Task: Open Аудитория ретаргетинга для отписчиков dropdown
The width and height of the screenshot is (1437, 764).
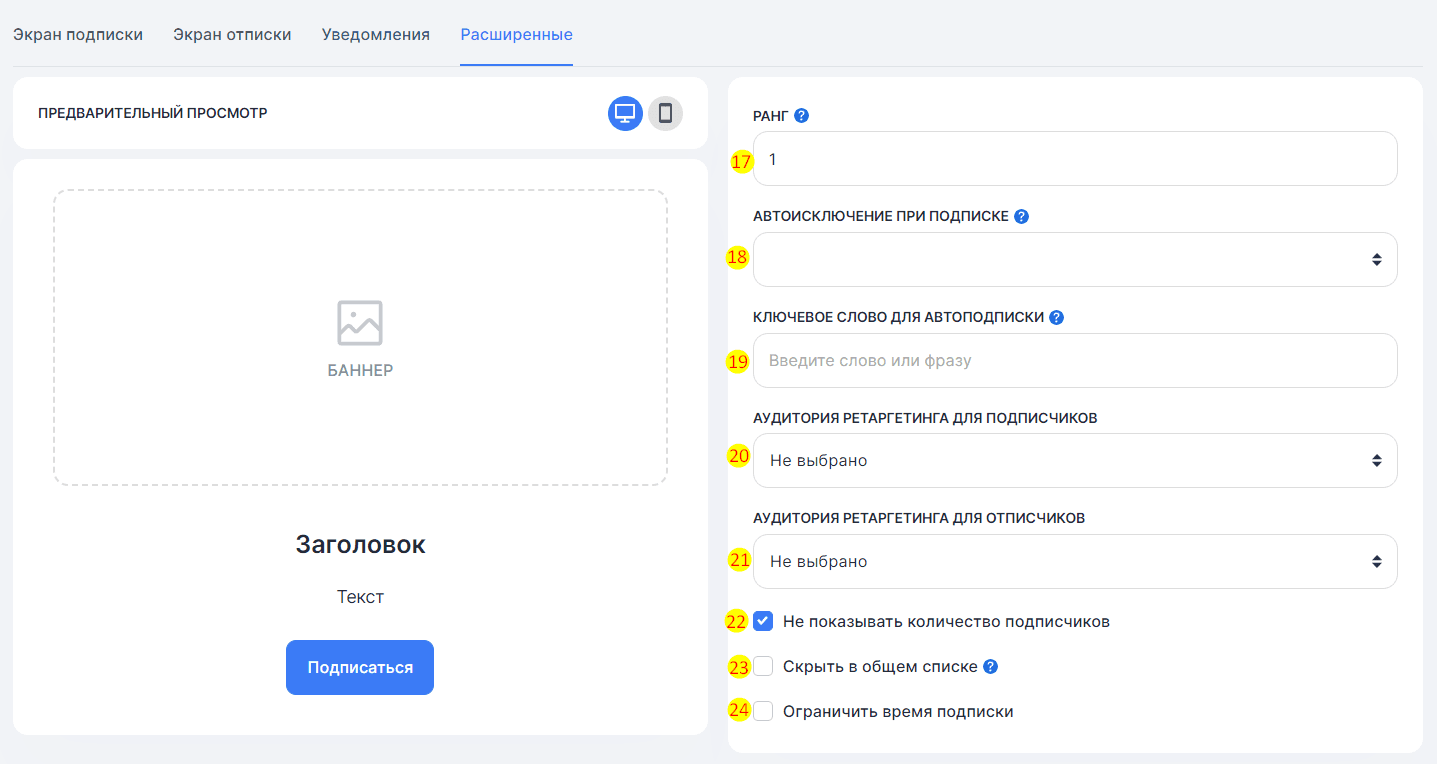Action: pyautogui.click(x=1075, y=562)
